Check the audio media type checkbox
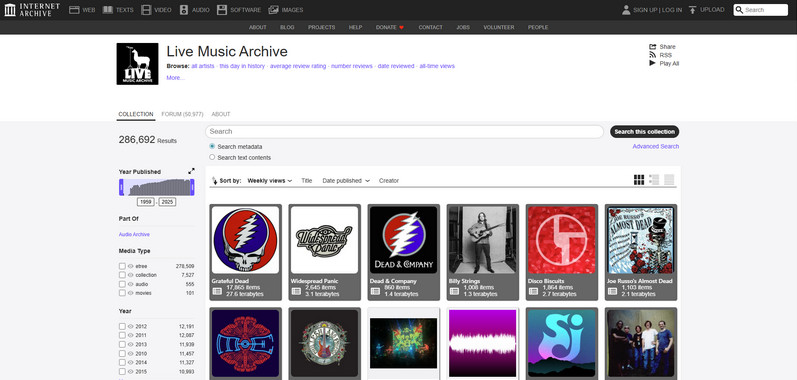797x380 pixels. pos(122,284)
